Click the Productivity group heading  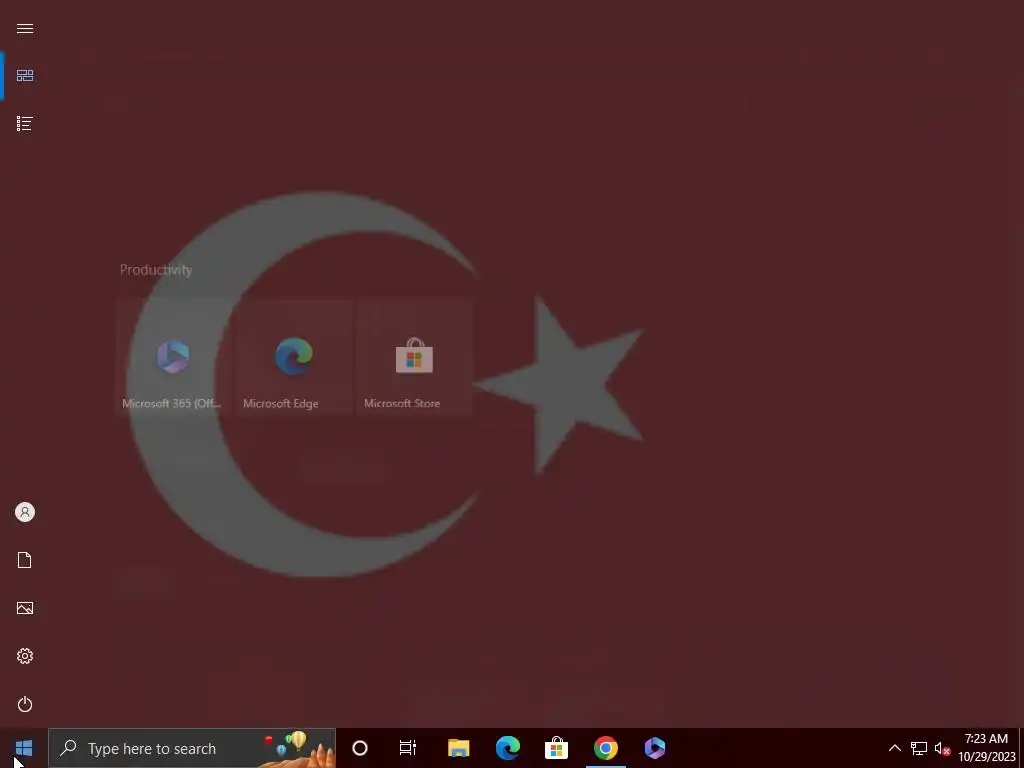point(156,270)
